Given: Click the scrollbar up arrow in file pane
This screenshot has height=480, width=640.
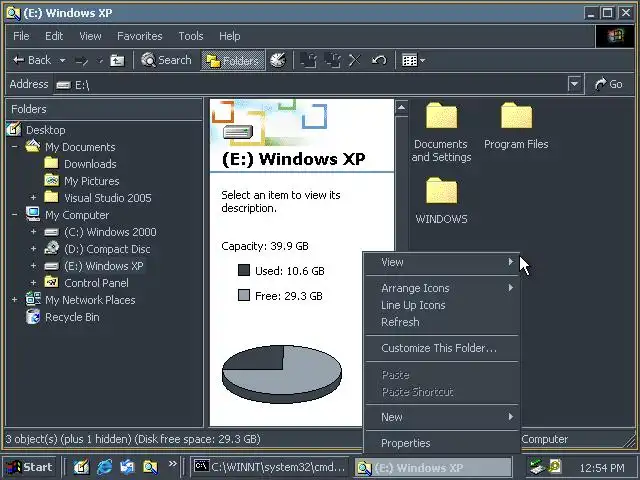Looking at the screenshot, I should pyautogui.click(x=401, y=108).
